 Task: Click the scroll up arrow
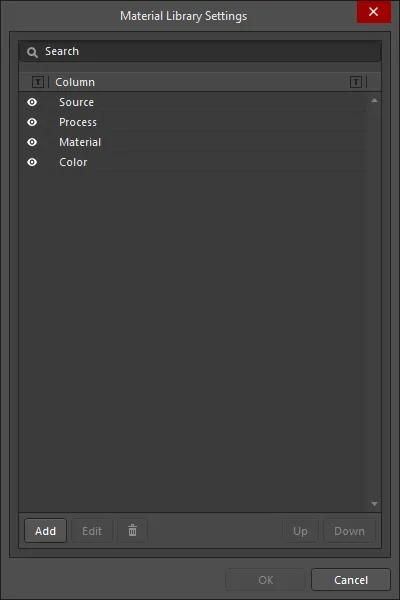[374, 100]
